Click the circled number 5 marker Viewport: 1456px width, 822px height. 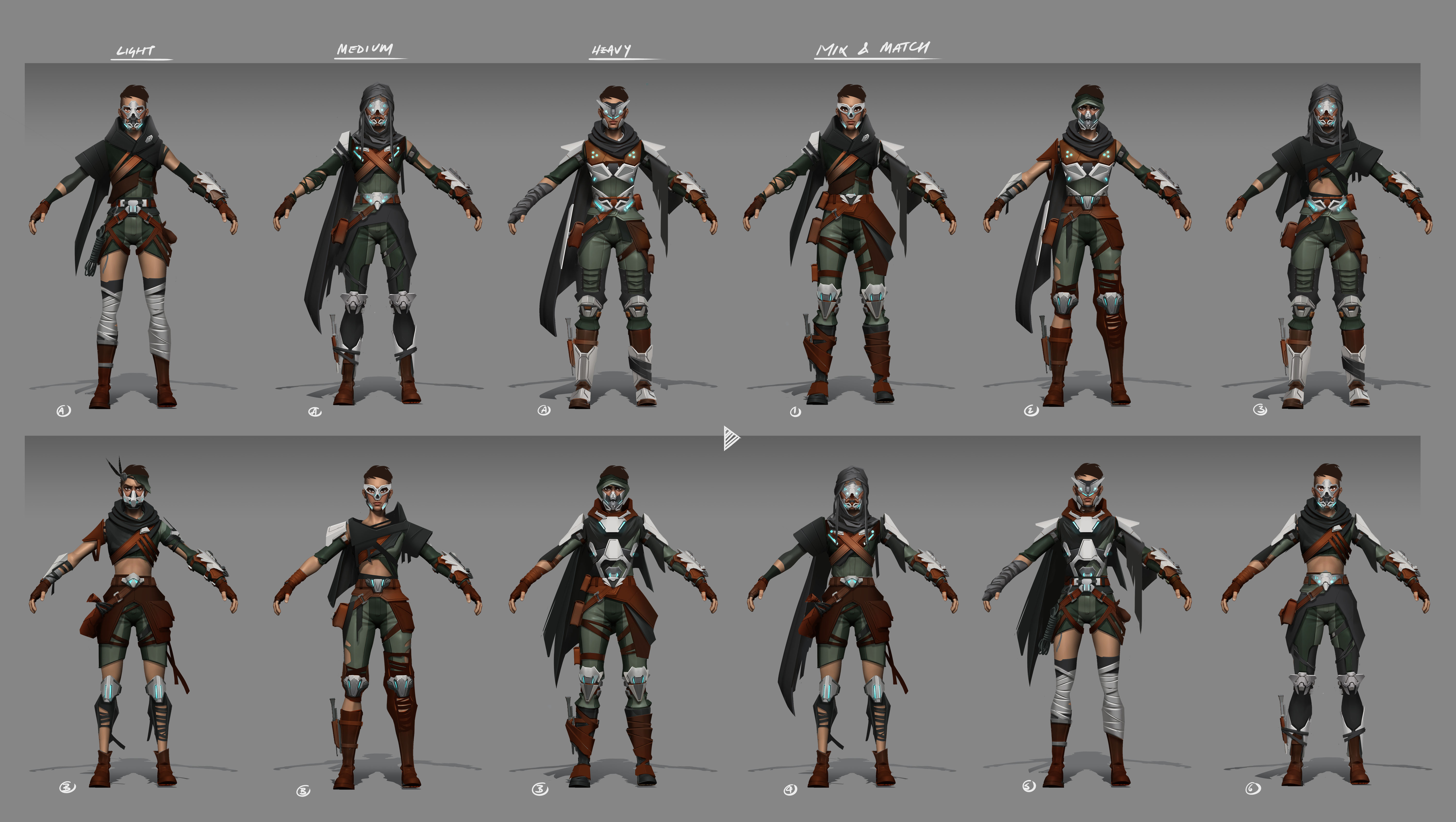(x=1029, y=786)
